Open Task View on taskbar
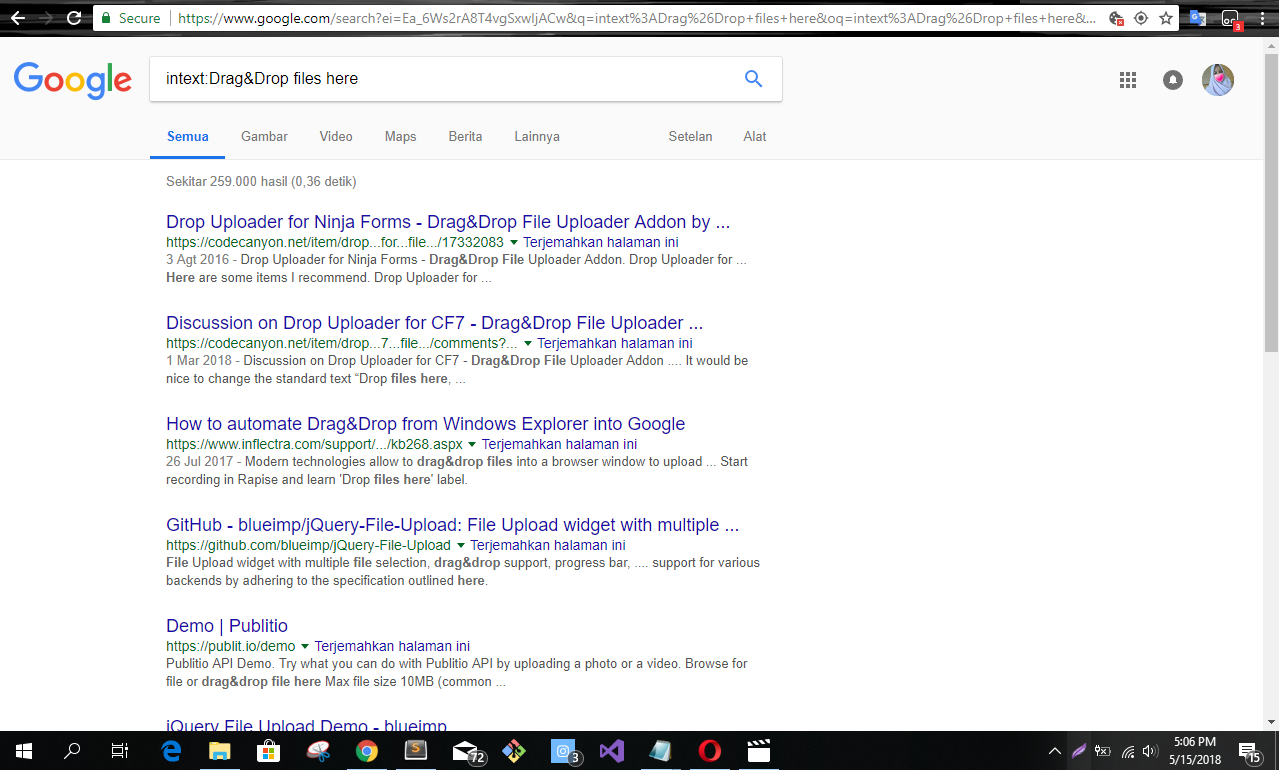 point(120,751)
